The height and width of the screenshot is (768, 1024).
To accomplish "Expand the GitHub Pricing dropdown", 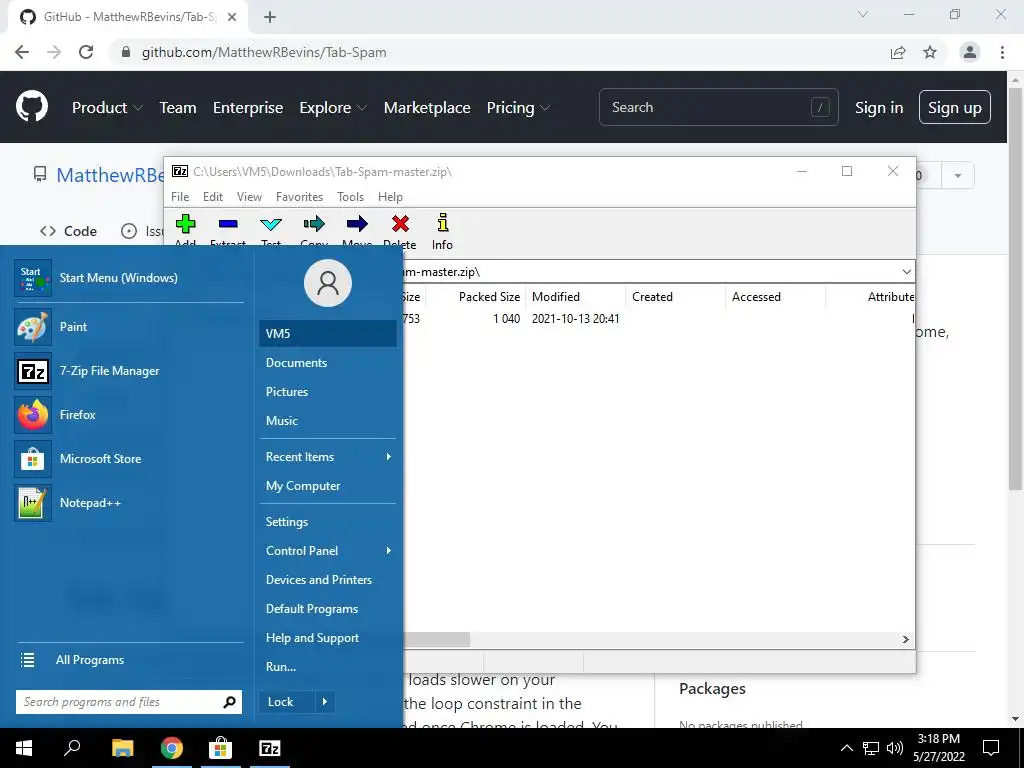I will pos(518,108).
